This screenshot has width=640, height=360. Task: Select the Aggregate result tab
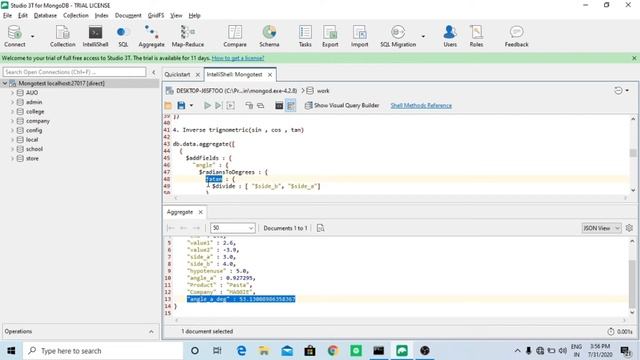[x=180, y=212]
